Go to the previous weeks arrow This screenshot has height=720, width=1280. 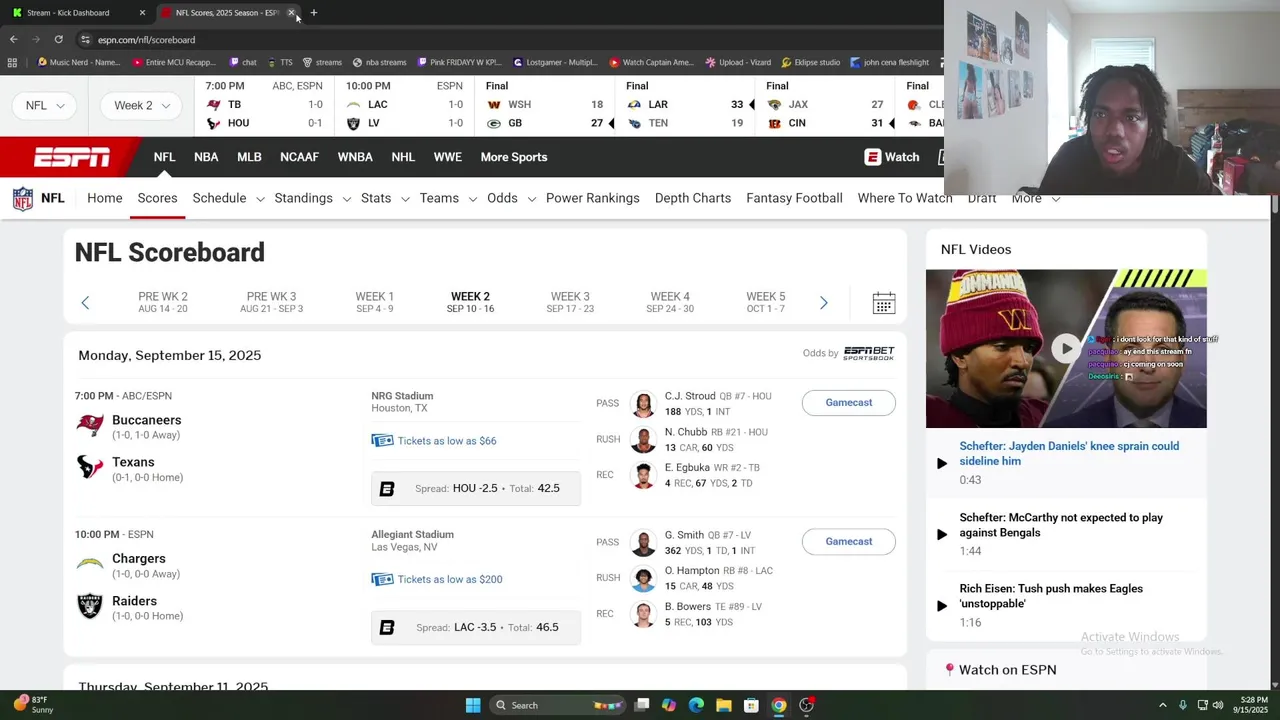(x=85, y=303)
